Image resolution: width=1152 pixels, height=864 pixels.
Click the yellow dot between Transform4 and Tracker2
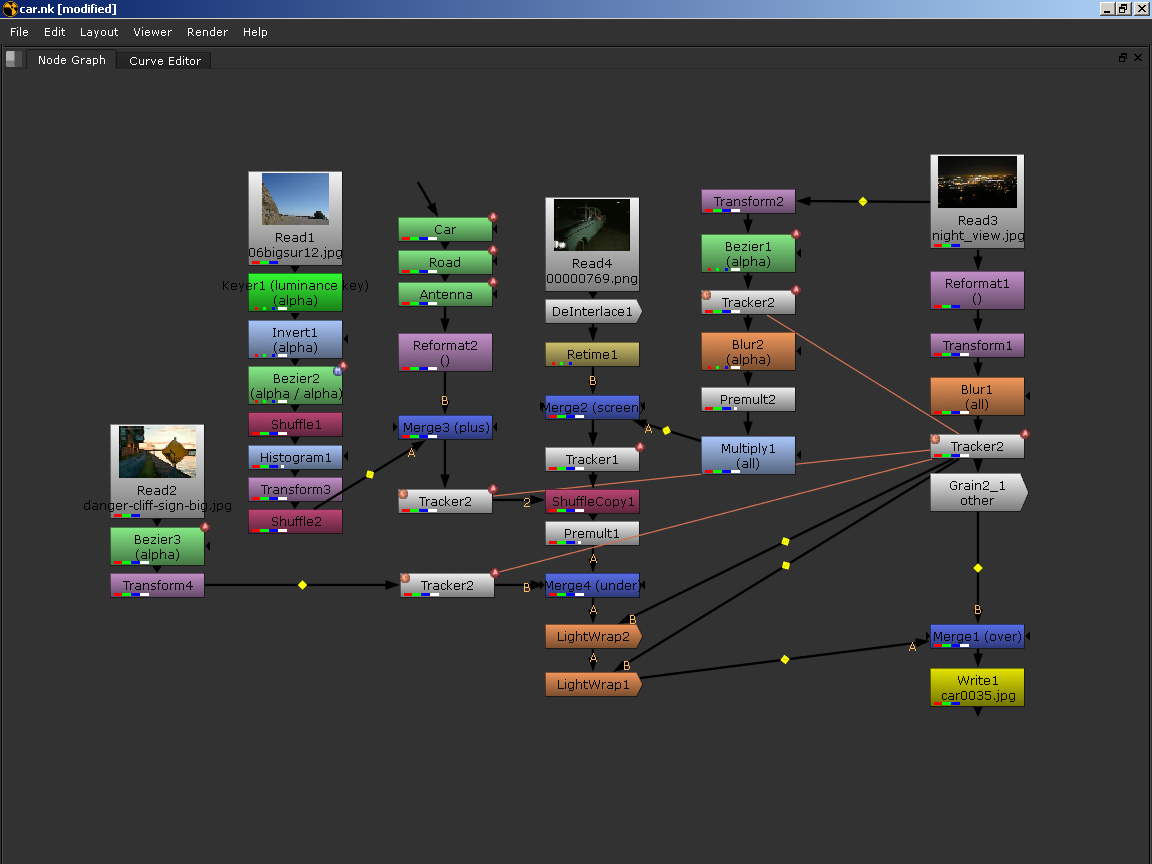(x=303, y=585)
